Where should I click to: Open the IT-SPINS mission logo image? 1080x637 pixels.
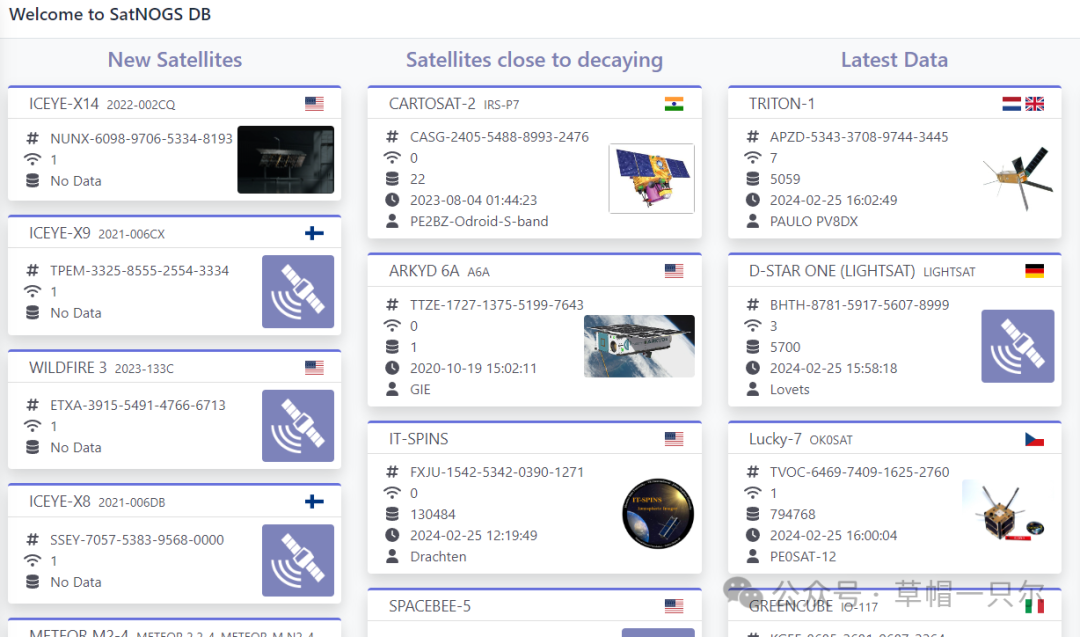[x=658, y=513]
